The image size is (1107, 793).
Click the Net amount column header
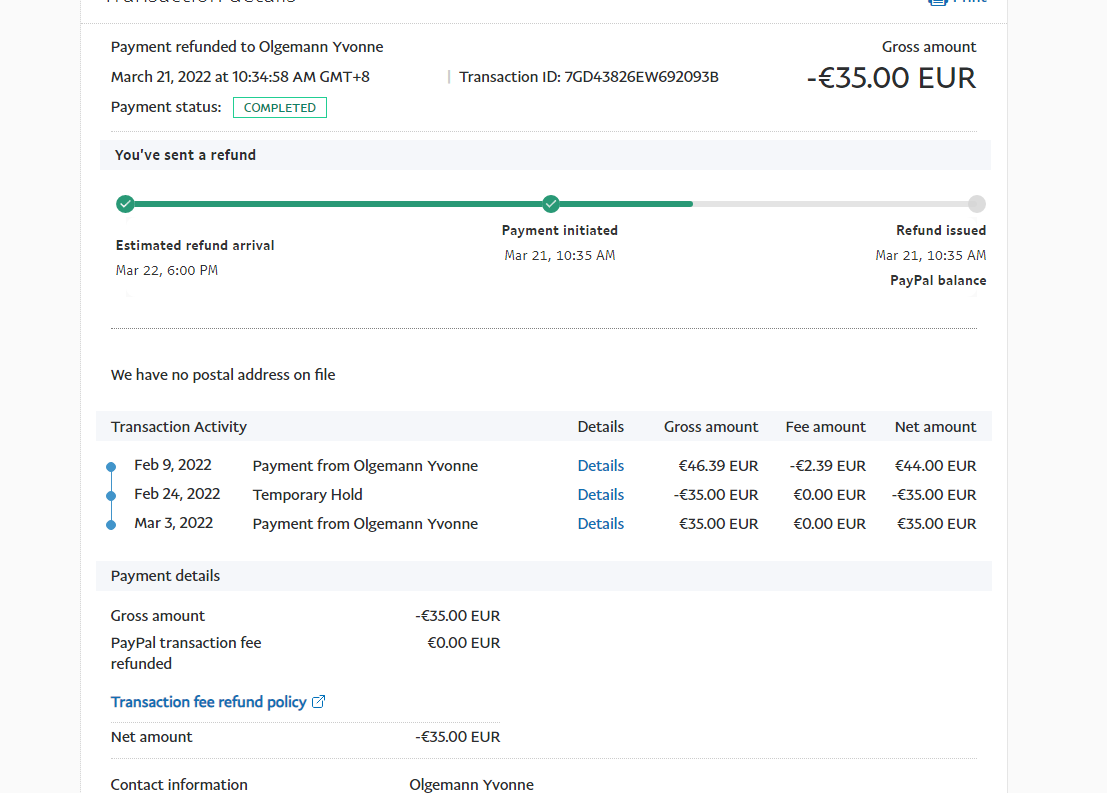(x=935, y=427)
